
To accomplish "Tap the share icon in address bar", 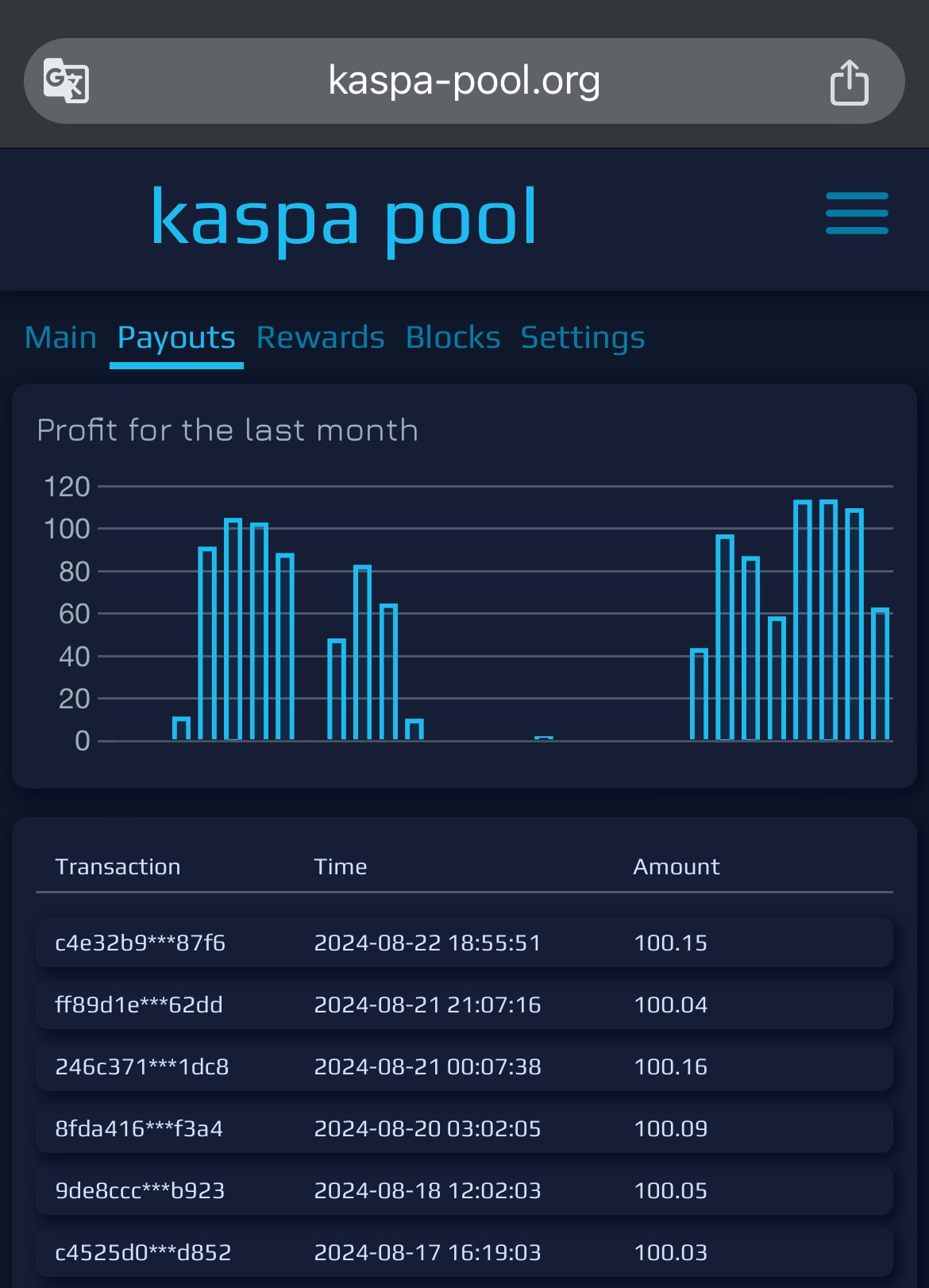I will 849,82.
